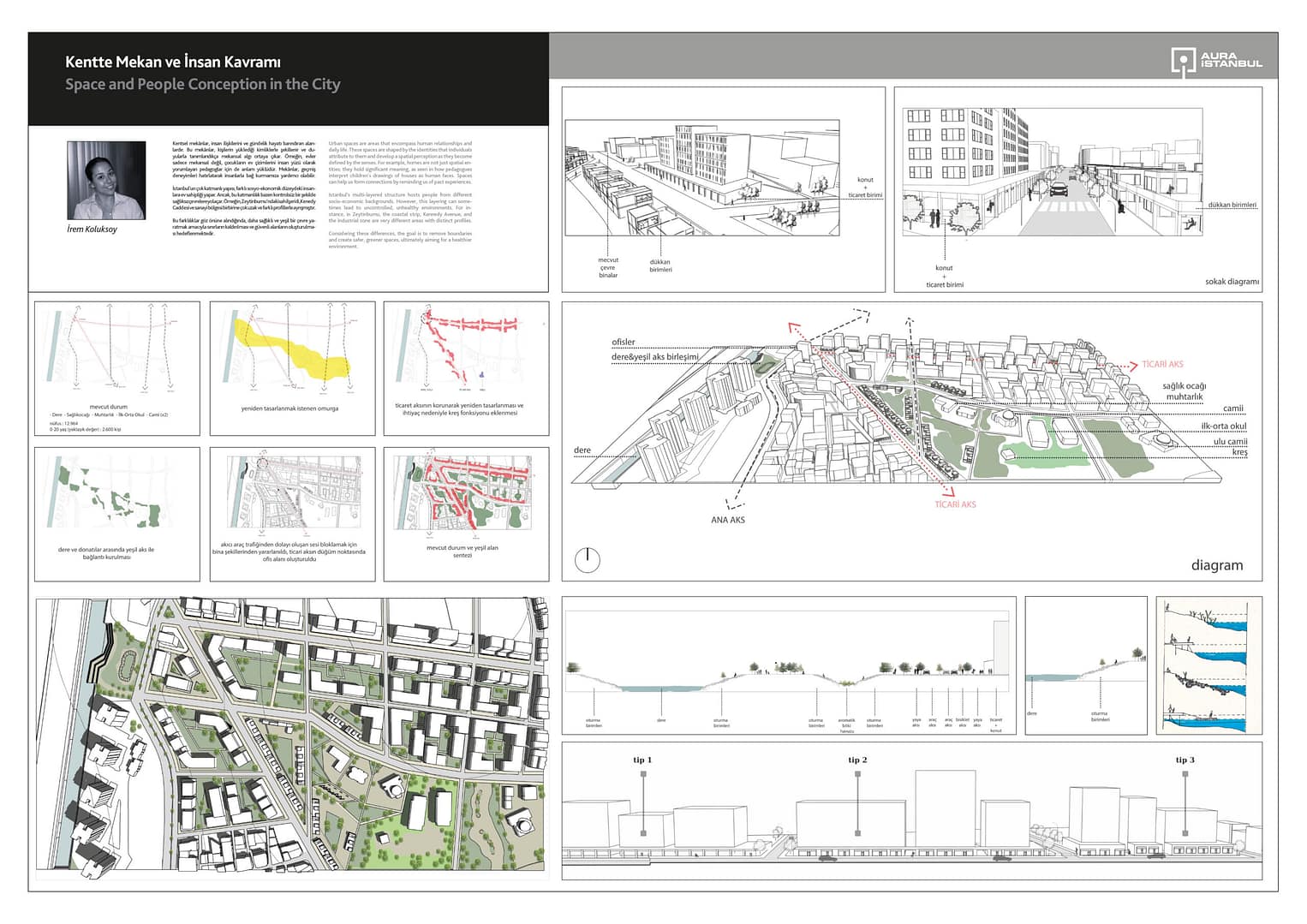Click the 'sokak diagramı' caption
The width and height of the screenshot is (1307, 924).
point(1231,282)
